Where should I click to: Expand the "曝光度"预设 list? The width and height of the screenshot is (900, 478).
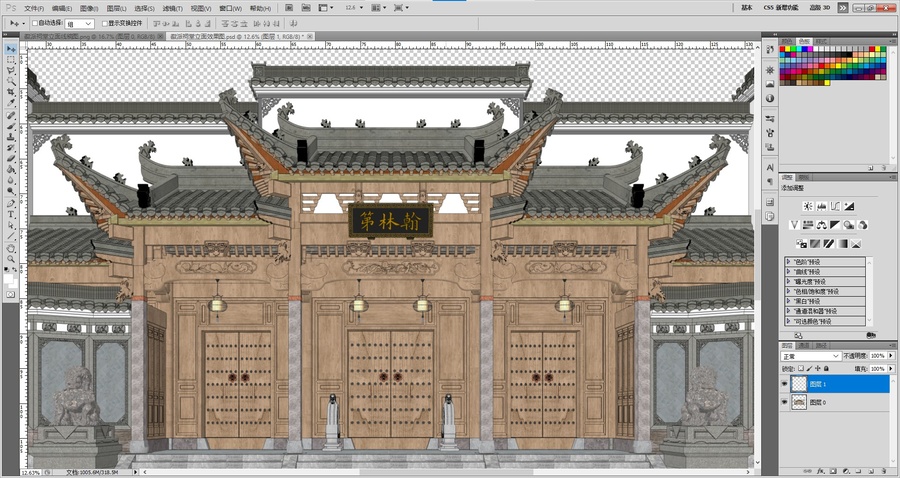789,281
